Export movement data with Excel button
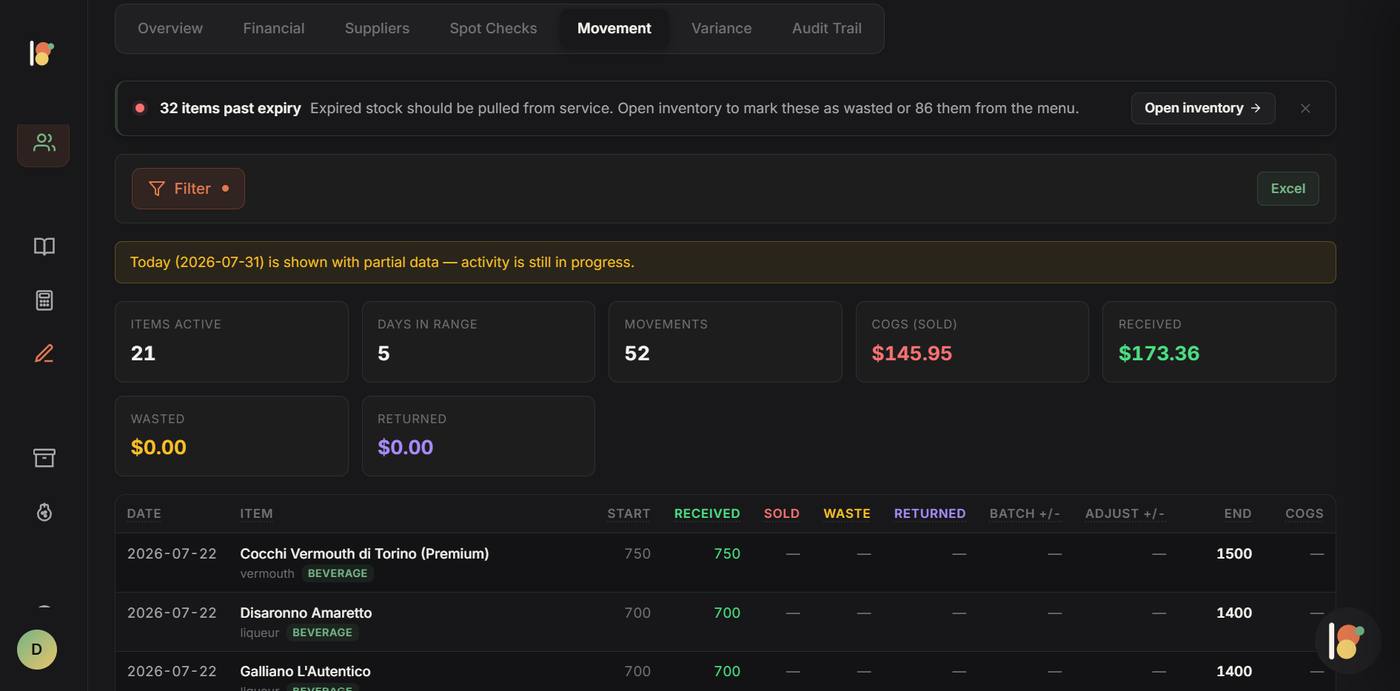Viewport: 1400px width, 691px height. pos(1288,189)
